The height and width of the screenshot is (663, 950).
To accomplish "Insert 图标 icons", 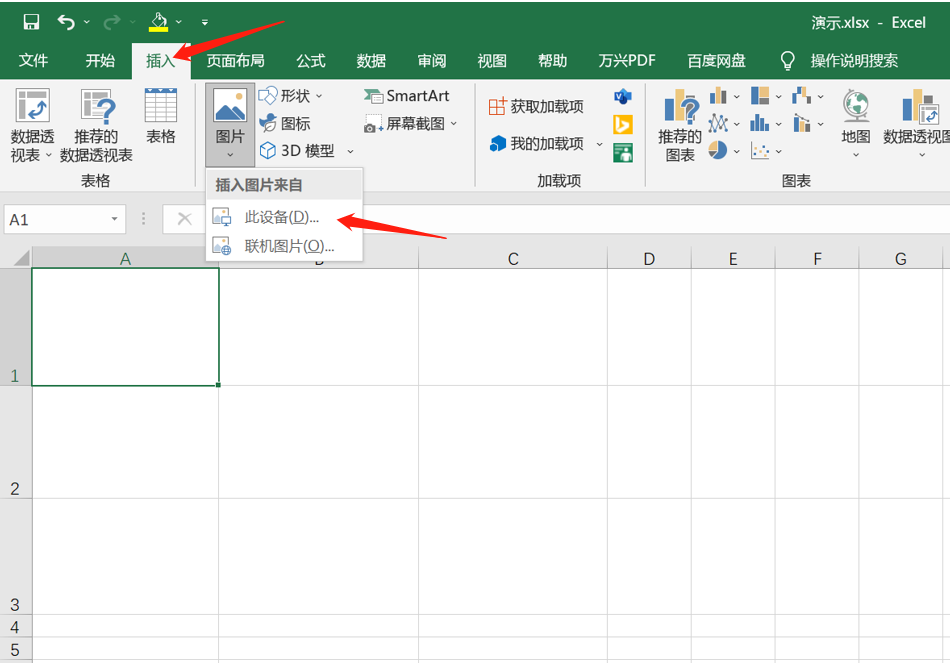I will 285,124.
